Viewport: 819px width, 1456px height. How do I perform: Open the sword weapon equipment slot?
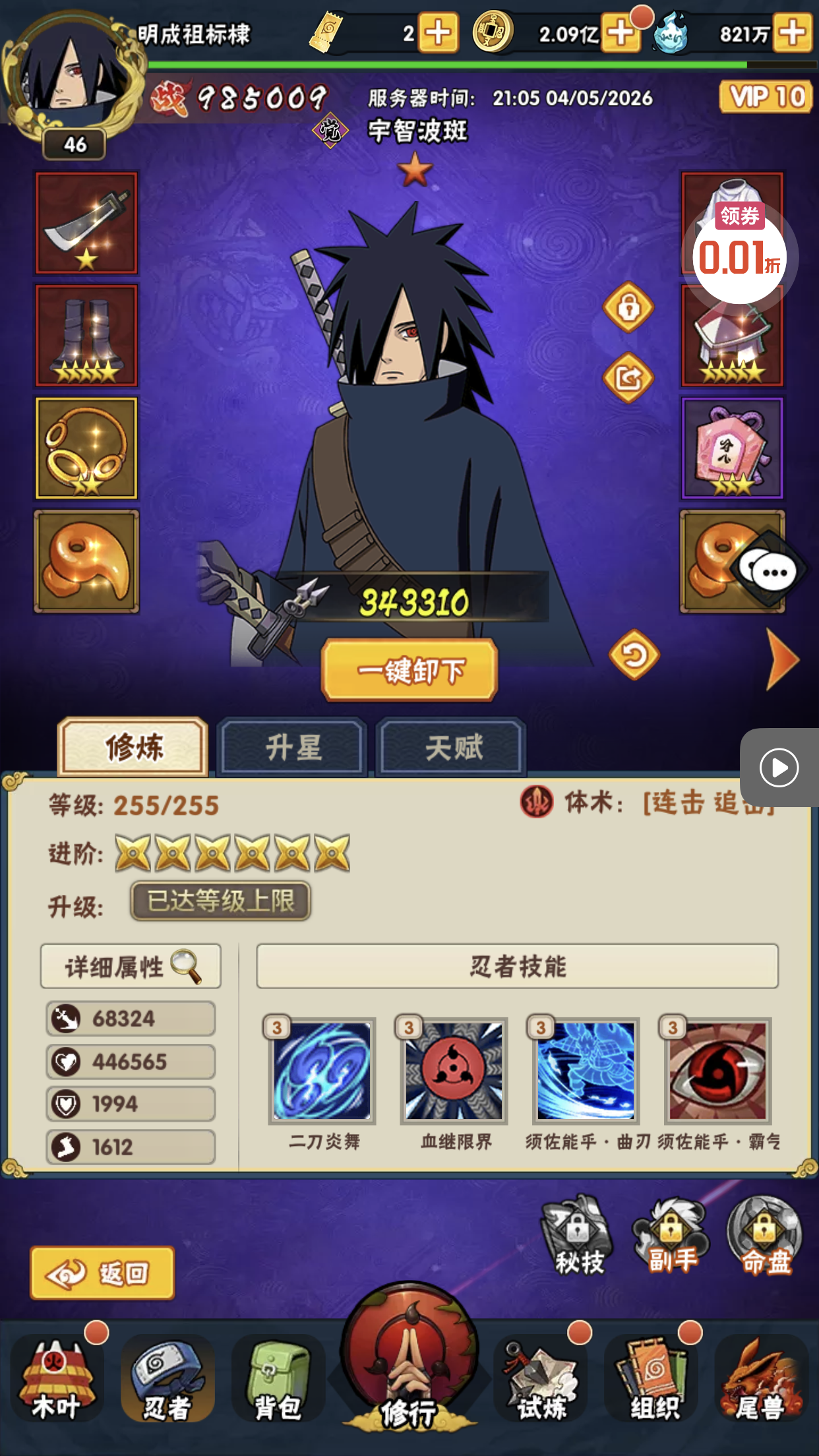point(86,223)
